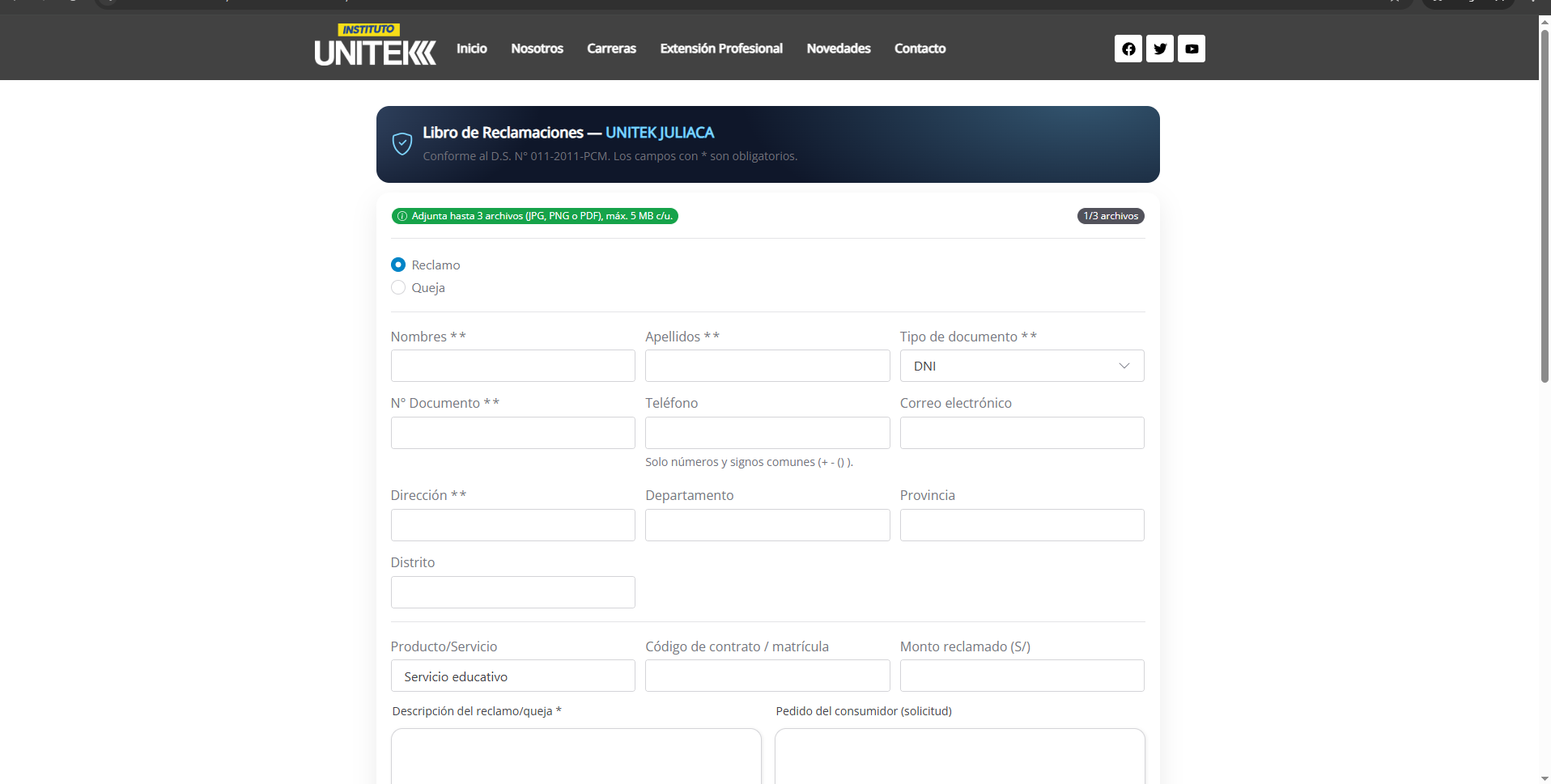This screenshot has width=1551, height=784.
Task: Focus the Nombres input field
Action: pyautogui.click(x=512, y=366)
